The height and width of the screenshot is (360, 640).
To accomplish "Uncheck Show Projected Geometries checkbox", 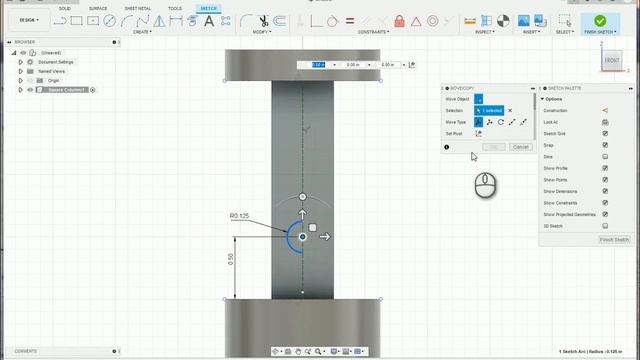I will [605, 214].
